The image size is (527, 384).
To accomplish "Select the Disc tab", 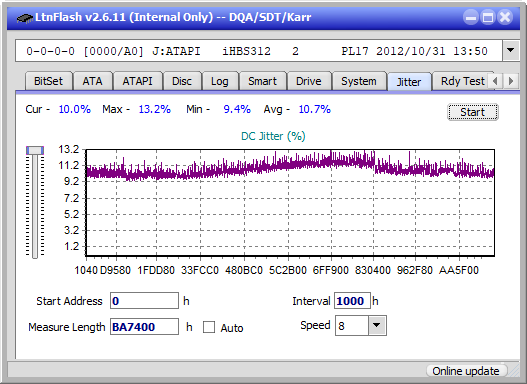I will [x=182, y=81].
